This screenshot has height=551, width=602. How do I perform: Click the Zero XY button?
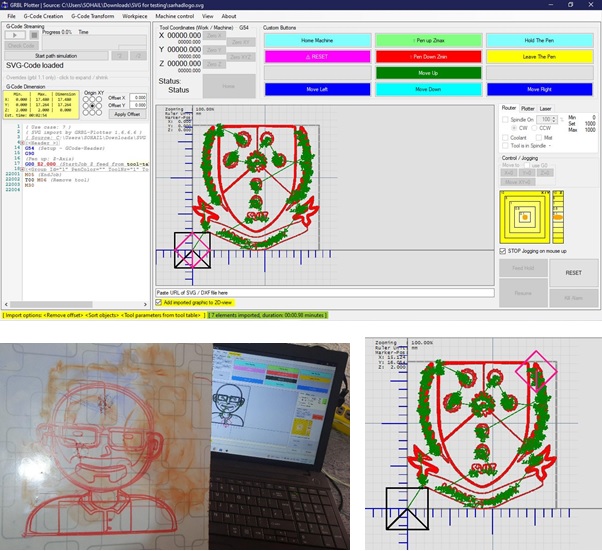click(241, 42)
